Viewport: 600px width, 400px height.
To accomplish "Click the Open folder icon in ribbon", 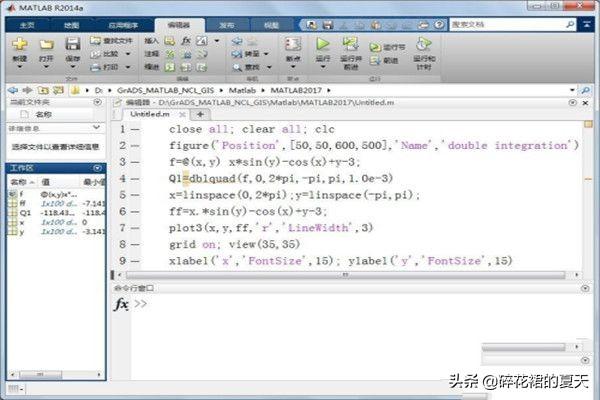I will 46,44.
